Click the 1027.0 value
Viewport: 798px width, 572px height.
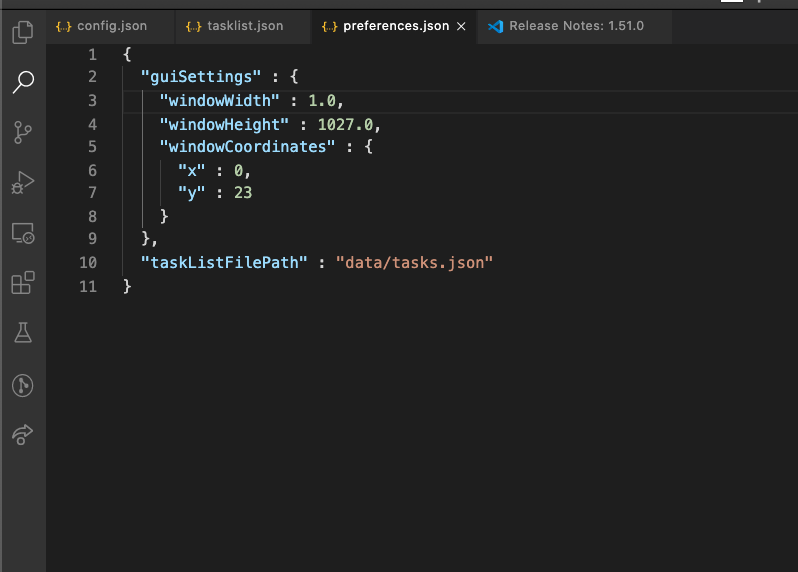(345, 125)
